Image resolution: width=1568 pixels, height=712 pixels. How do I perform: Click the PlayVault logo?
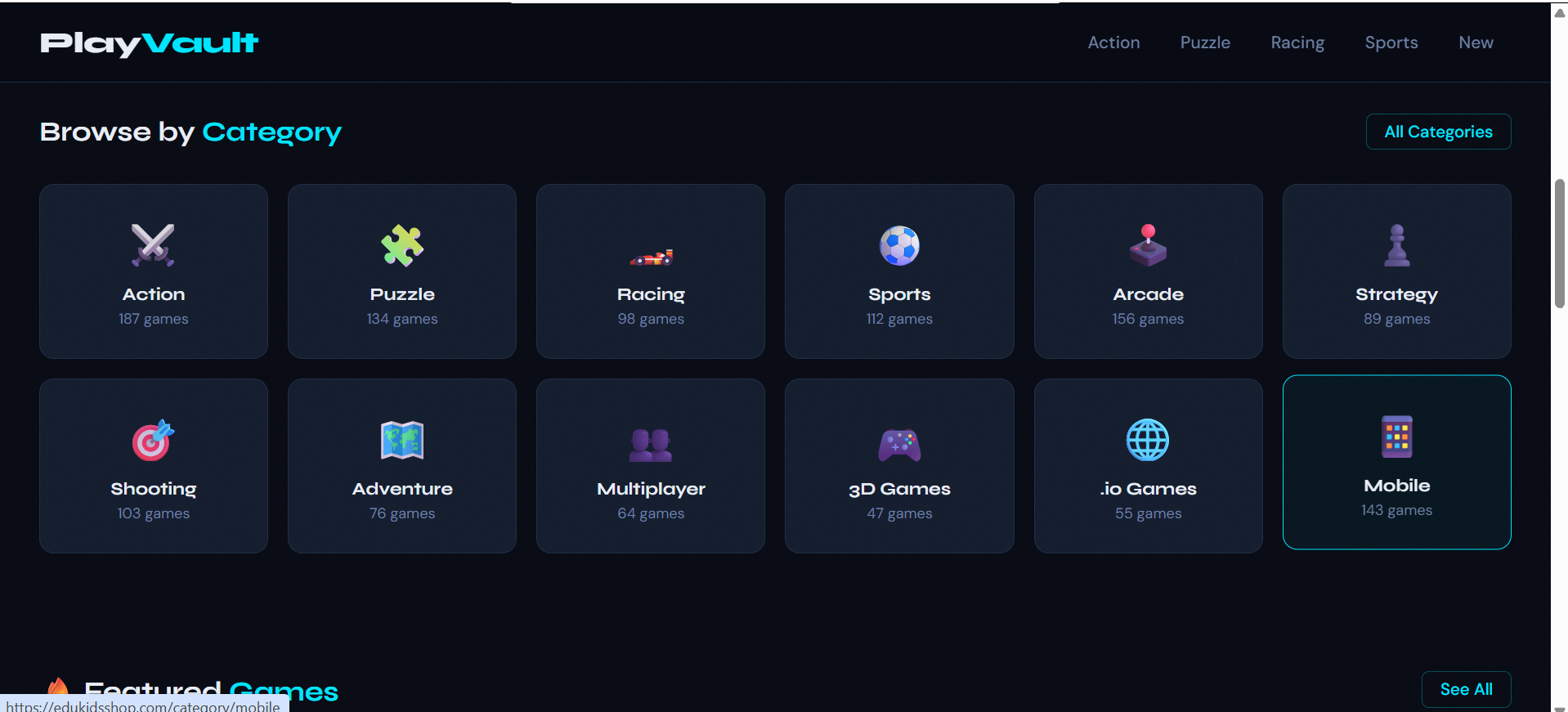[x=149, y=43]
